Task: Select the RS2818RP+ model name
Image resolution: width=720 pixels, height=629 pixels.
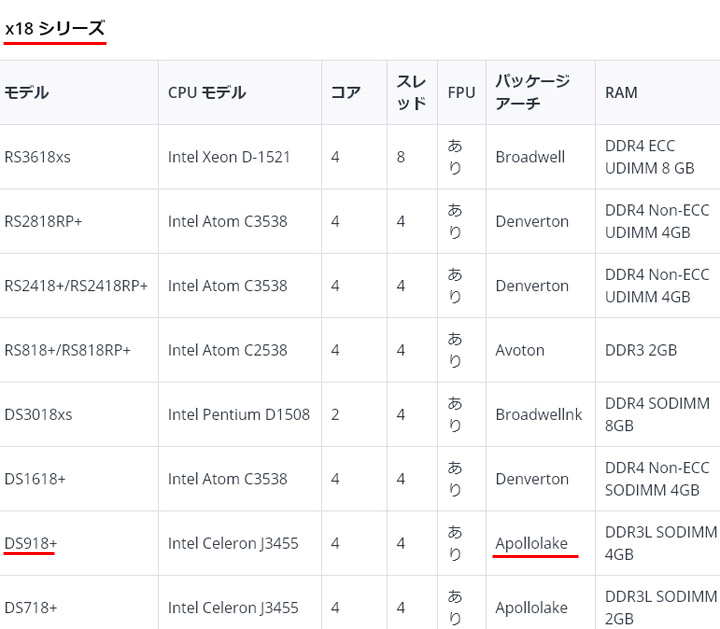Action: (43, 222)
